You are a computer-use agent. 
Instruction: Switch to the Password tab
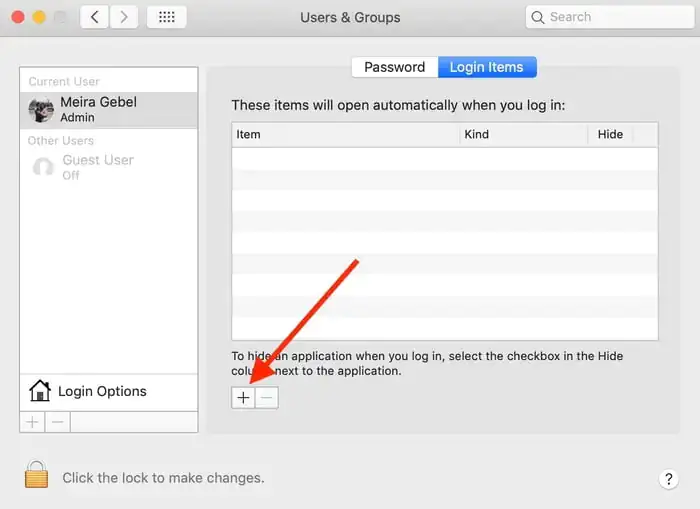pyautogui.click(x=394, y=67)
